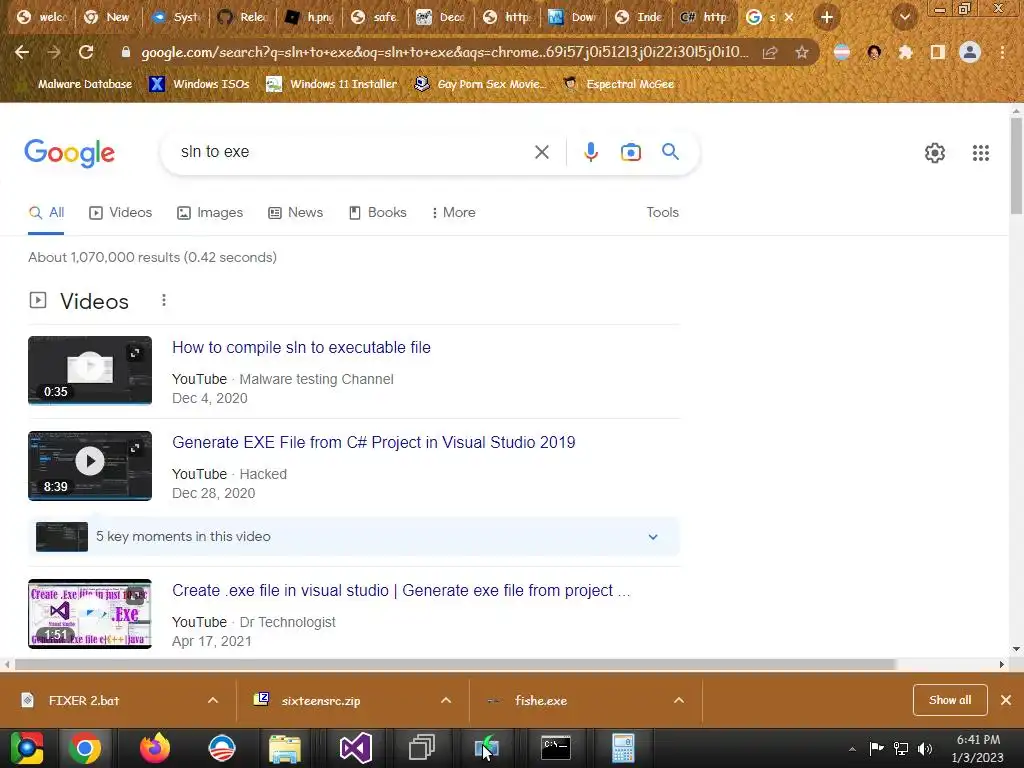Open the fishe.exe downloaded file
This screenshot has width=1024, height=768.
(x=541, y=700)
